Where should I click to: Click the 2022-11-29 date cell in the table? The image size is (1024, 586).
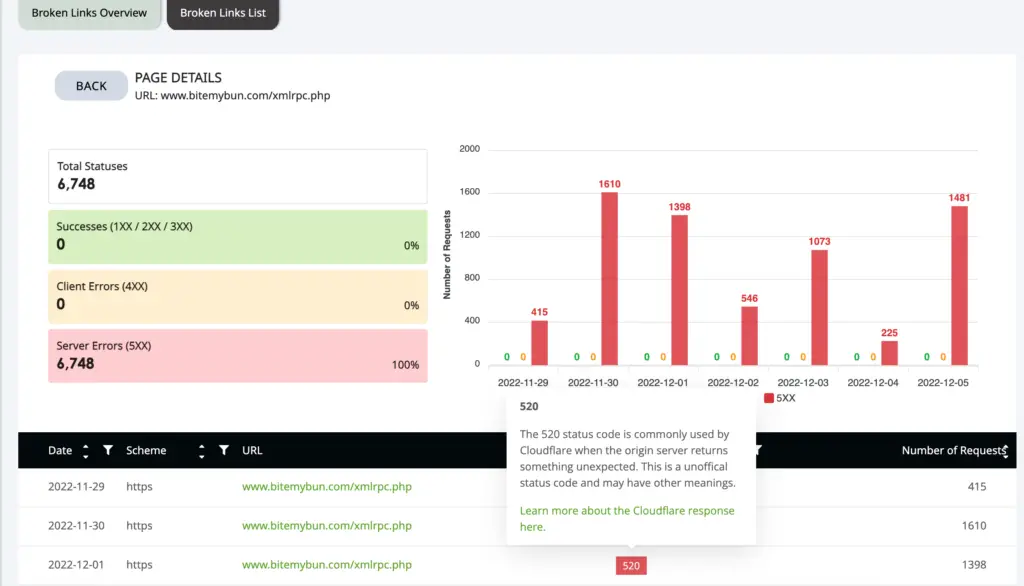(x=76, y=487)
